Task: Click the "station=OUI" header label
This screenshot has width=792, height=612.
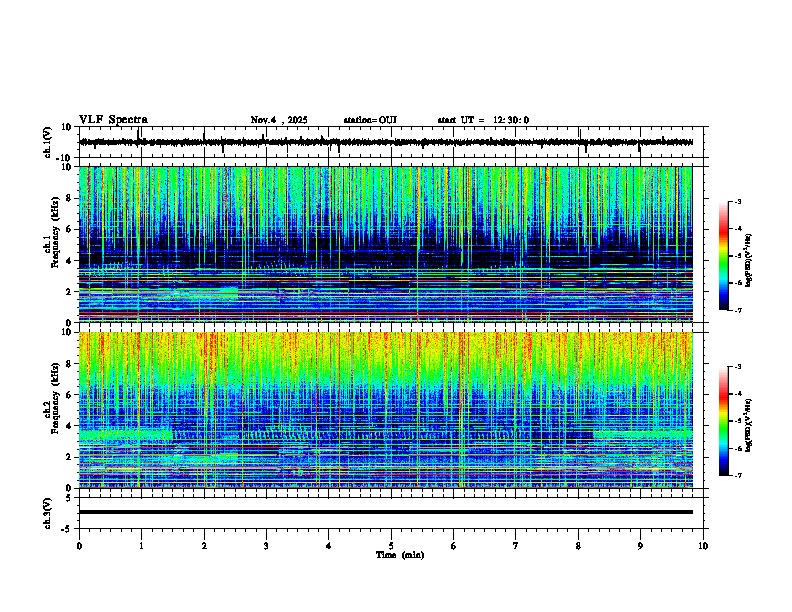Action: [370, 120]
